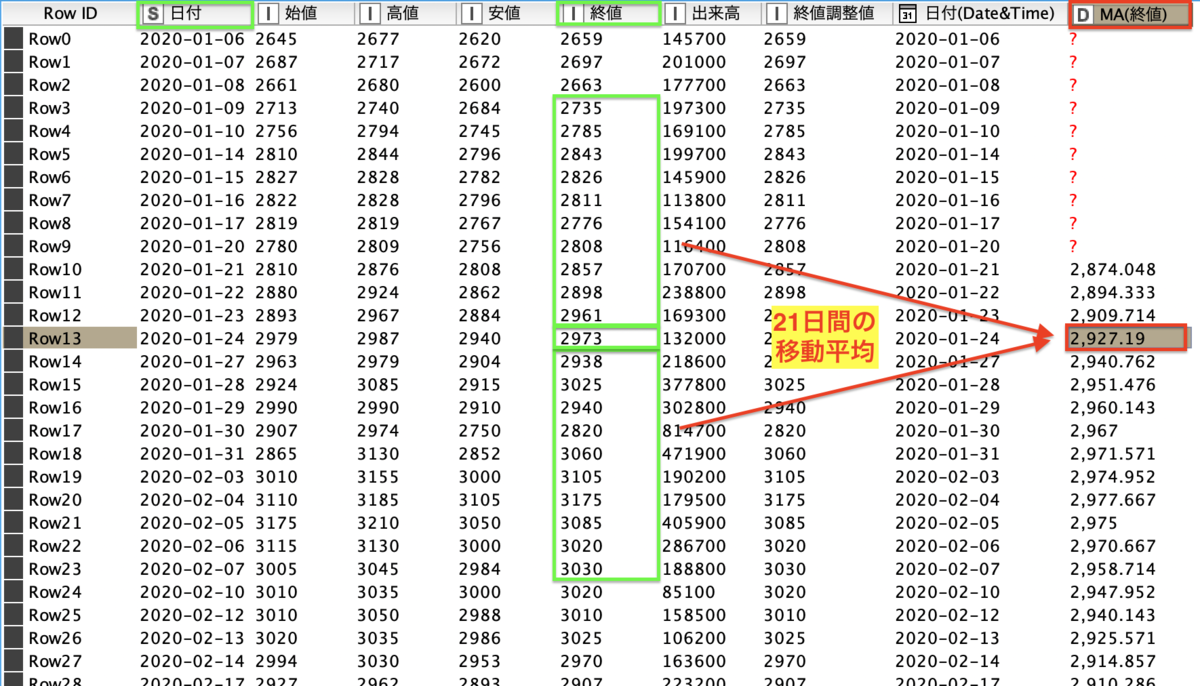1200x686 pixels.
Task: Click MA value 2,874.048 in Row10
Action: 1112,269
